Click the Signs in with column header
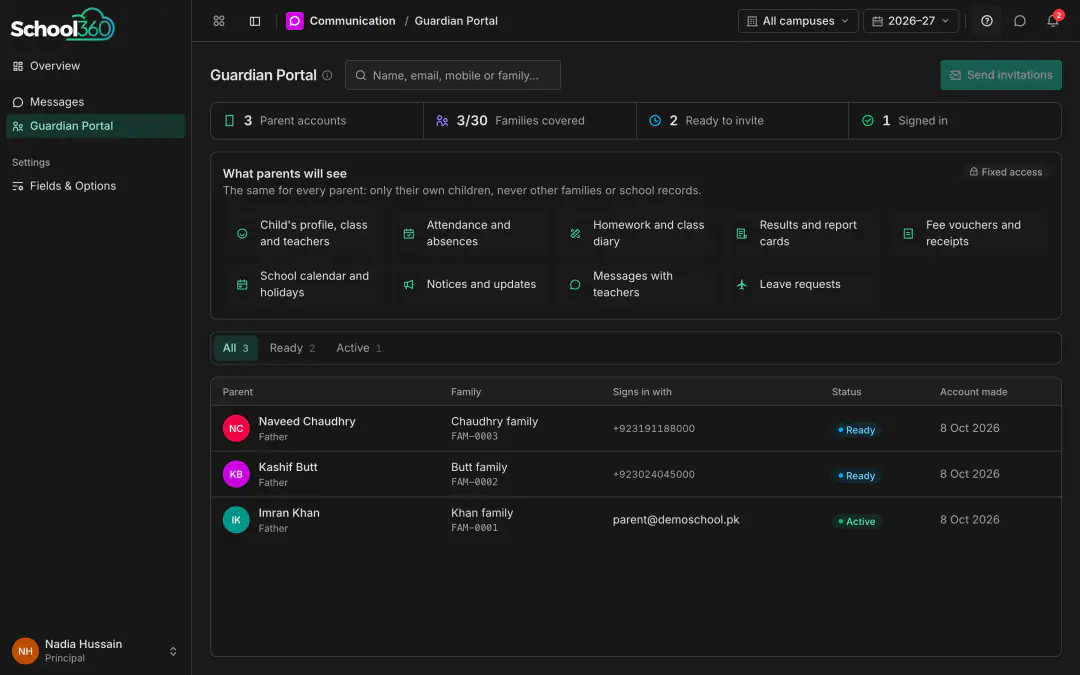 click(x=642, y=392)
